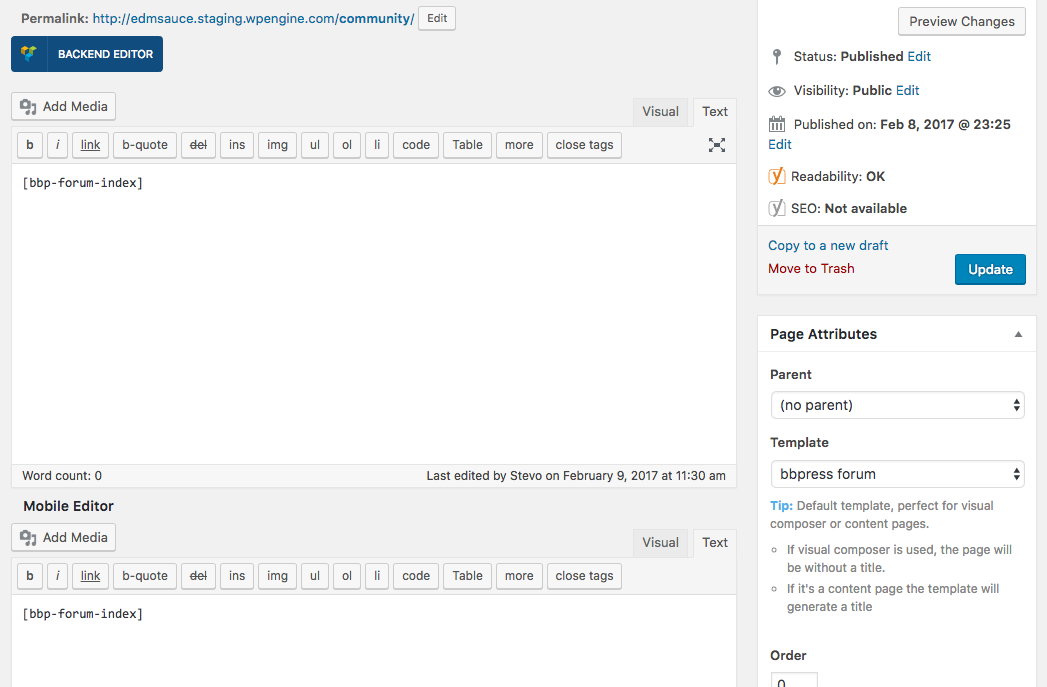Insert more tag in Mobile Editor toolbar

519,576
